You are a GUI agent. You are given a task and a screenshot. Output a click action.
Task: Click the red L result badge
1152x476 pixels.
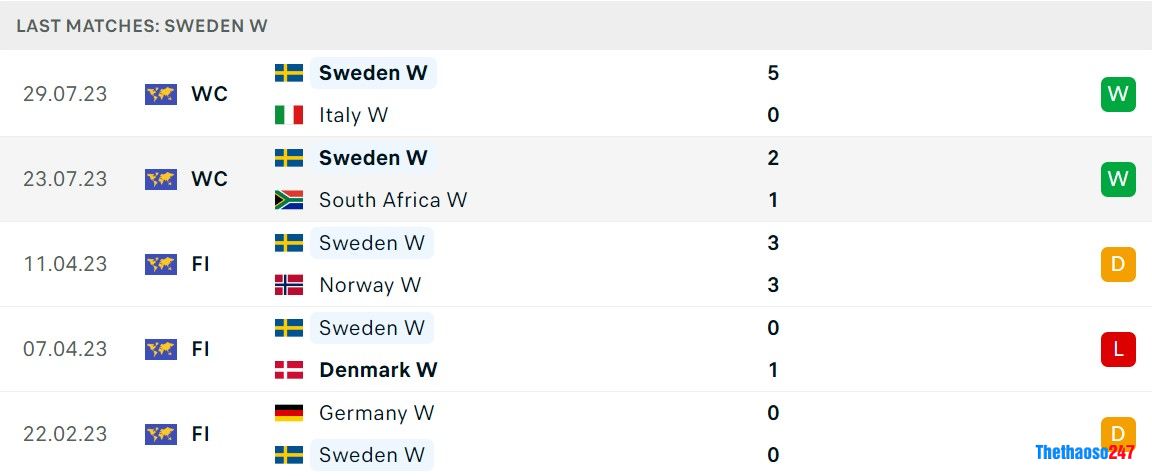[1118, 349]
